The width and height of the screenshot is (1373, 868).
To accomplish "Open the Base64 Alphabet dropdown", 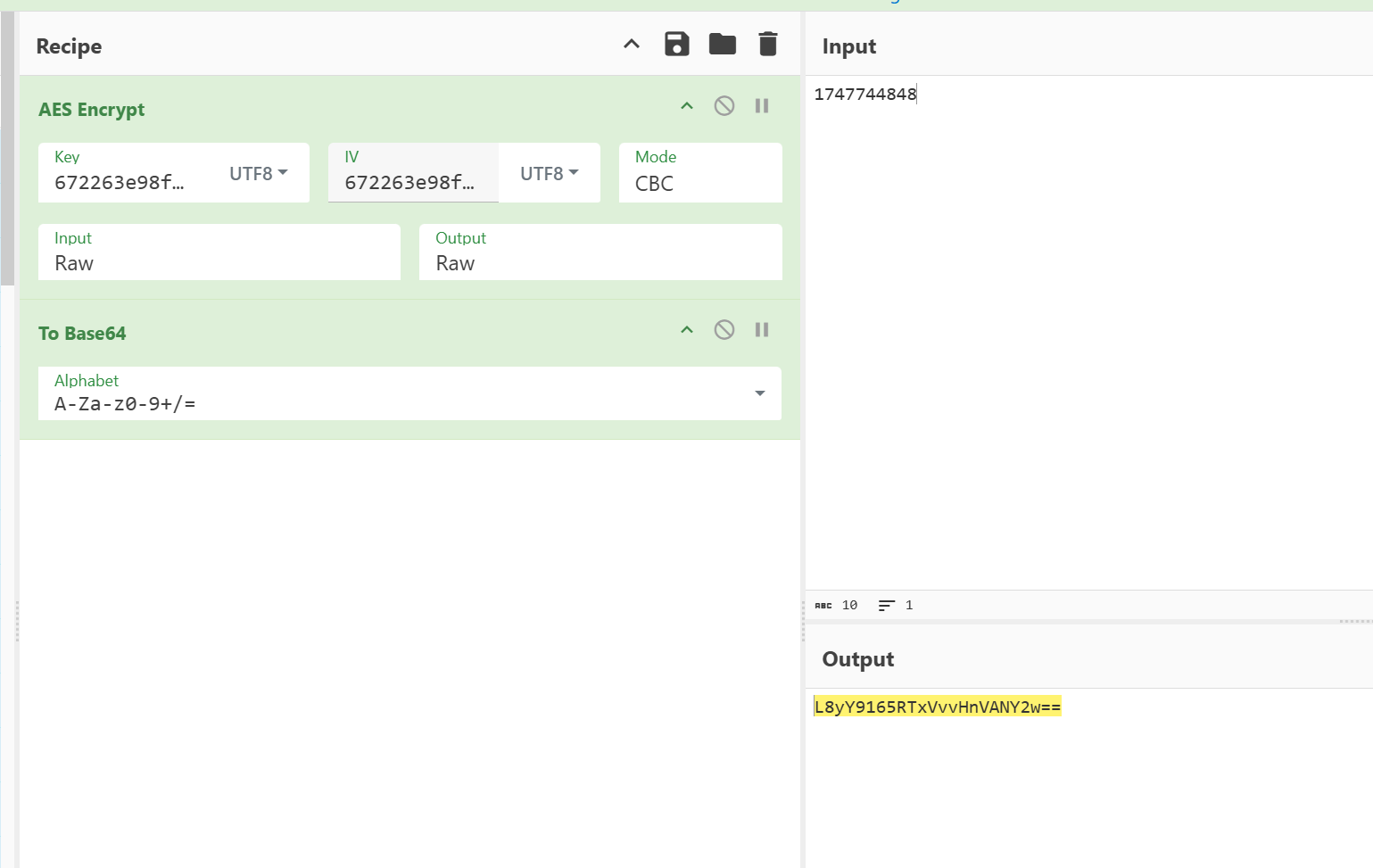I will click(x=759, y=393).
